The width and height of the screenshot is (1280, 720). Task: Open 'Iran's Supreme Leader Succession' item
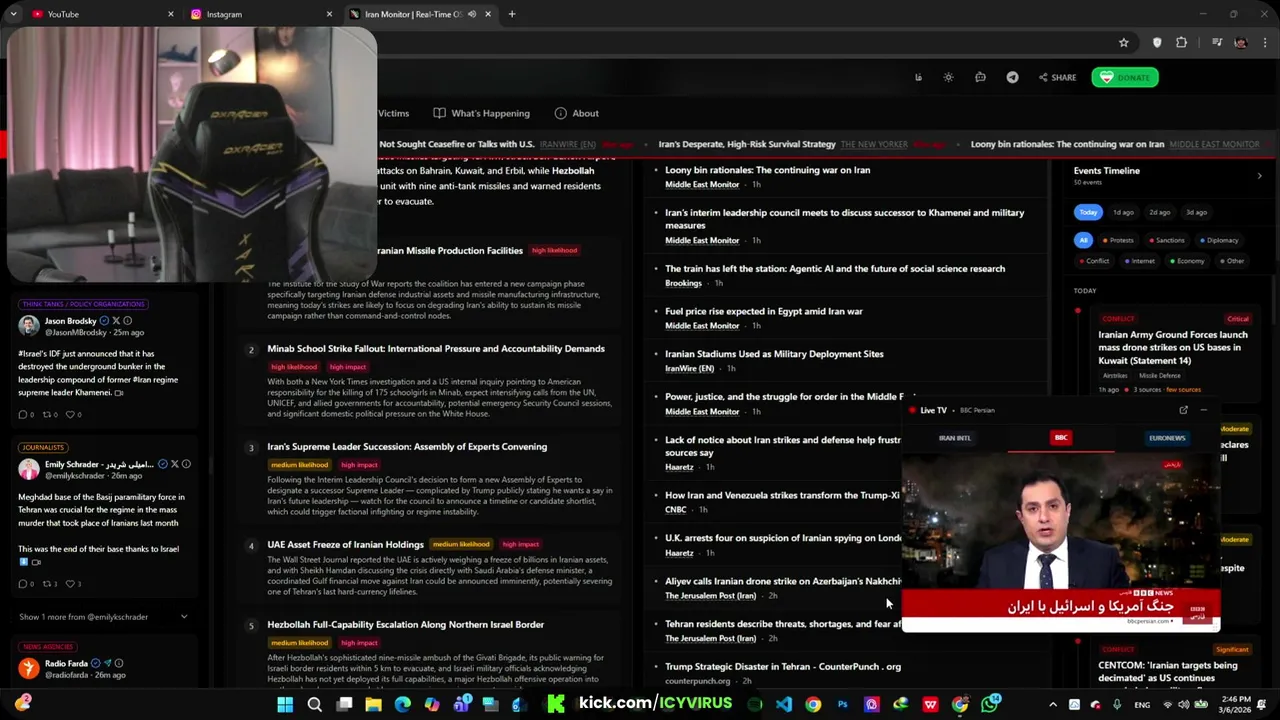point(407,447)
